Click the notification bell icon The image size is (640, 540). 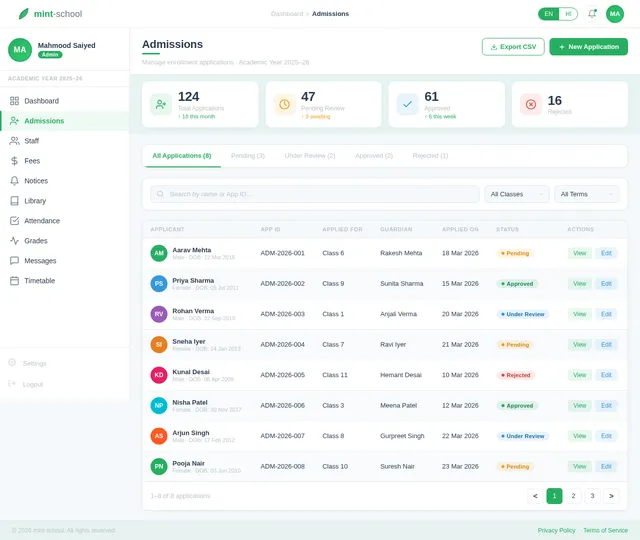[592, 14]
